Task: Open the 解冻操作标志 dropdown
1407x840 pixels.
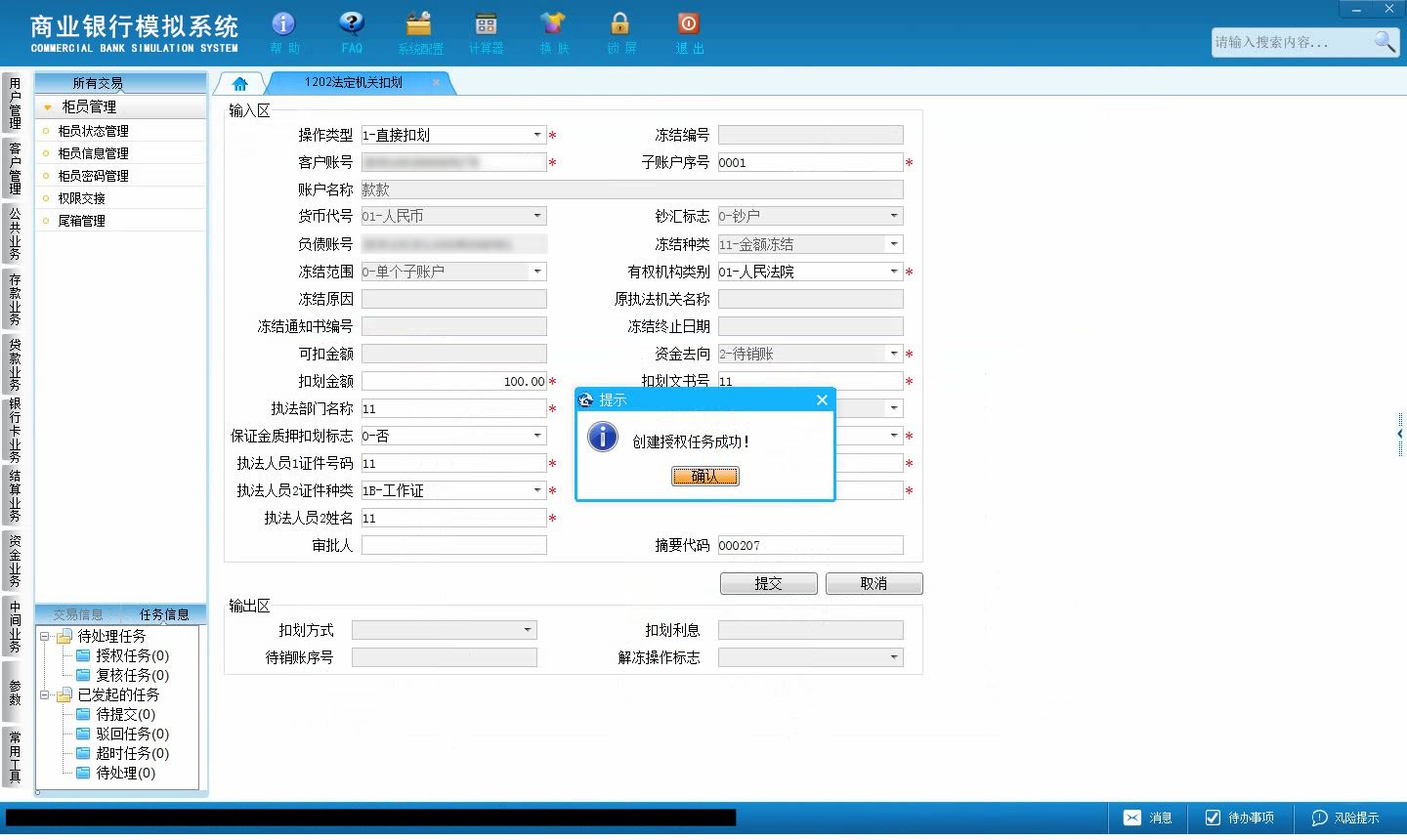Action: tap(894, 657)
